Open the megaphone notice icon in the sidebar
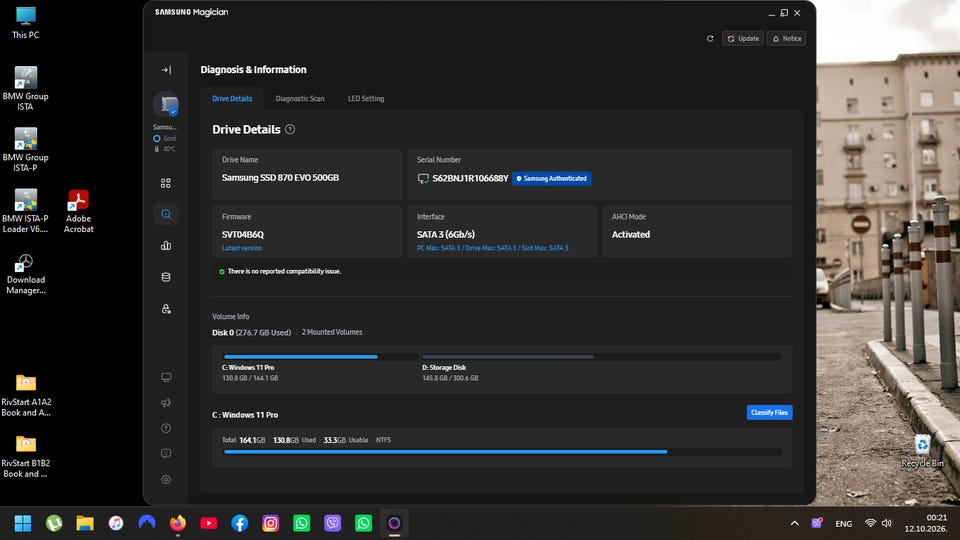Image resolution: width=960 pixels, height=540 pixels. (x=166, y=403)
